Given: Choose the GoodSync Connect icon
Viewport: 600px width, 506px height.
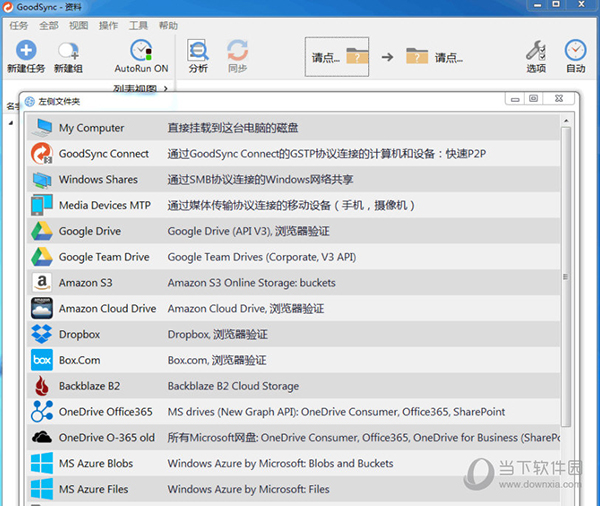Looking at the screenshot, I should [42, 153].
